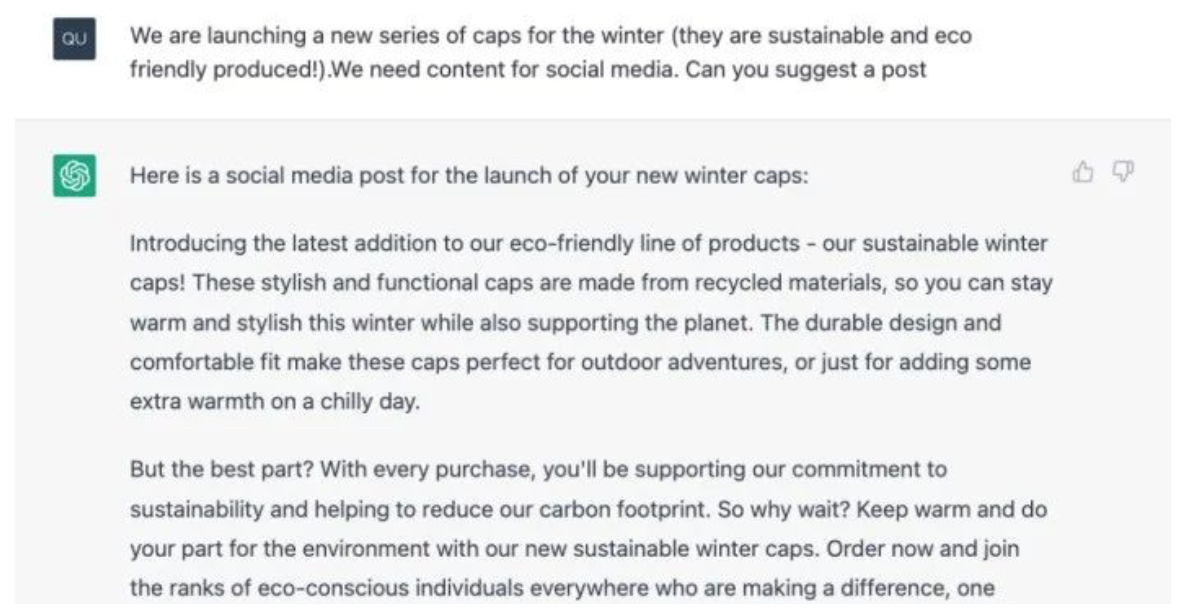Click the line starting "your part for the environment"

click(574, 549)
